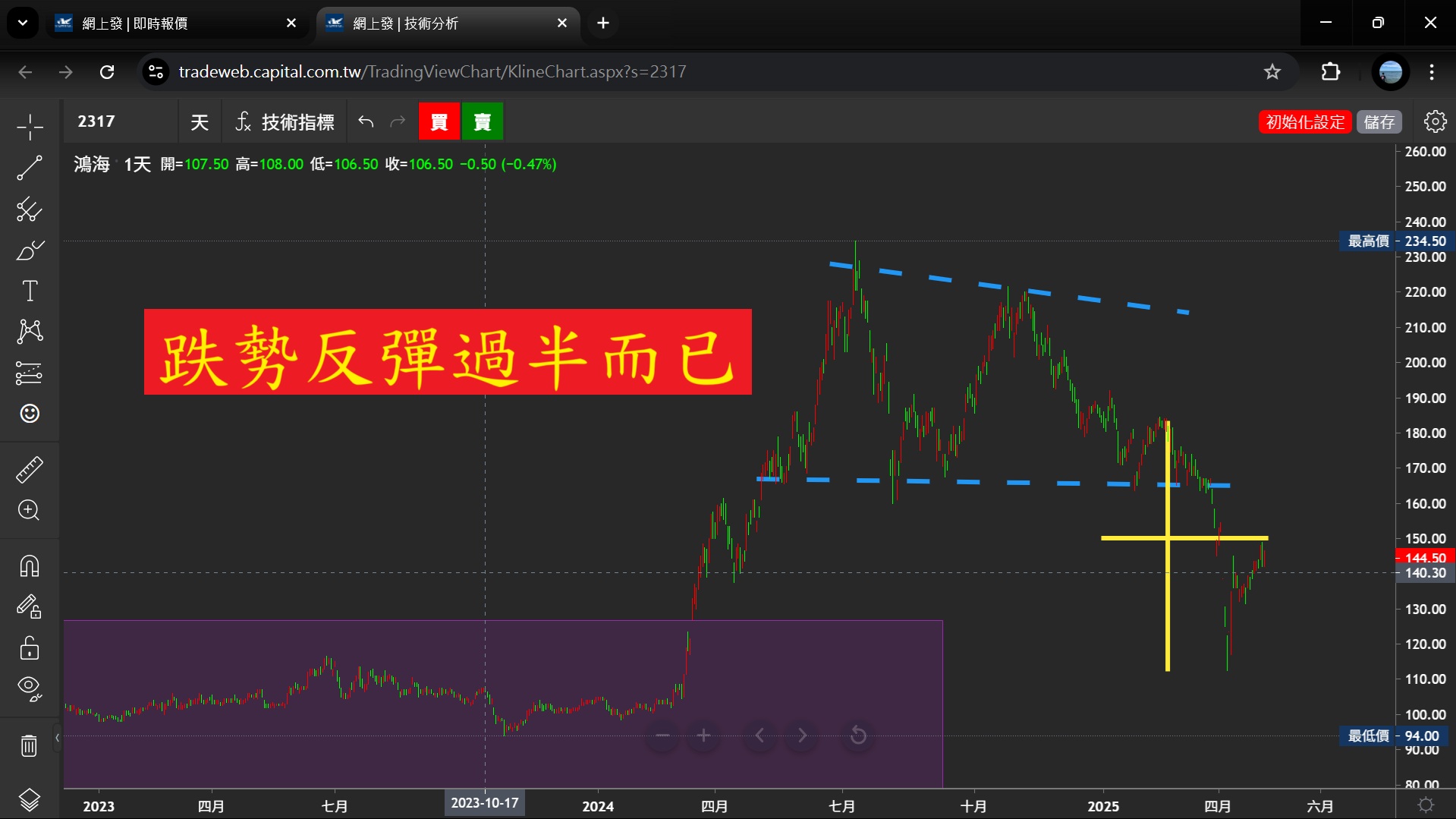This screenshot has width=1456, height=819.
Task: Toggle magnet snapping mode
Action: point(30,566)
